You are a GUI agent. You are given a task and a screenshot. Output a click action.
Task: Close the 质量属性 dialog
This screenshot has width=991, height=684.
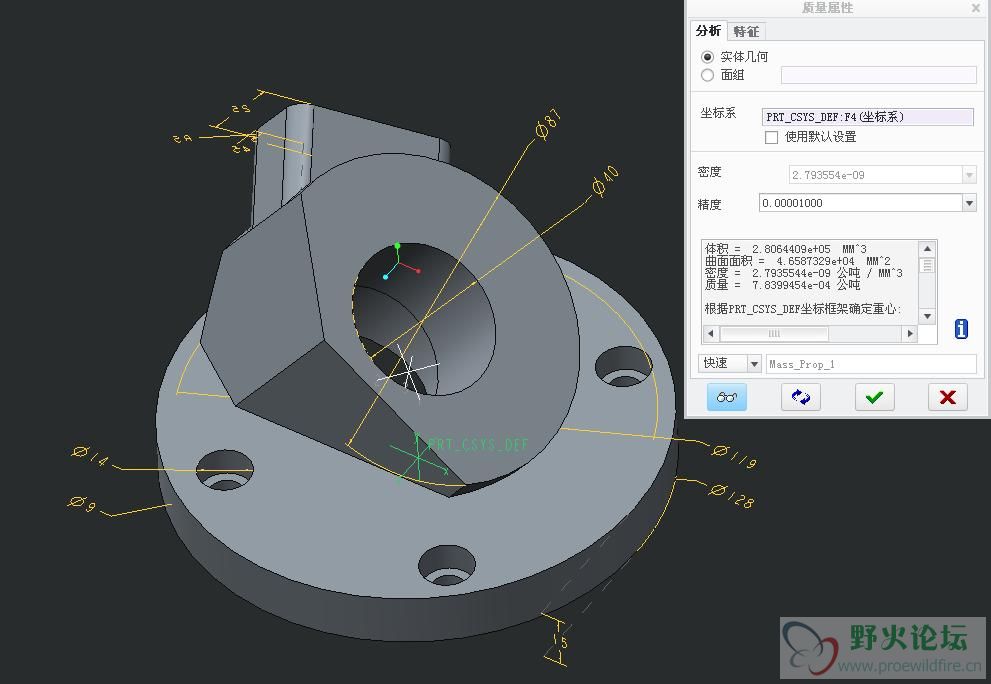pyautogui.click(x=976, y=8)
